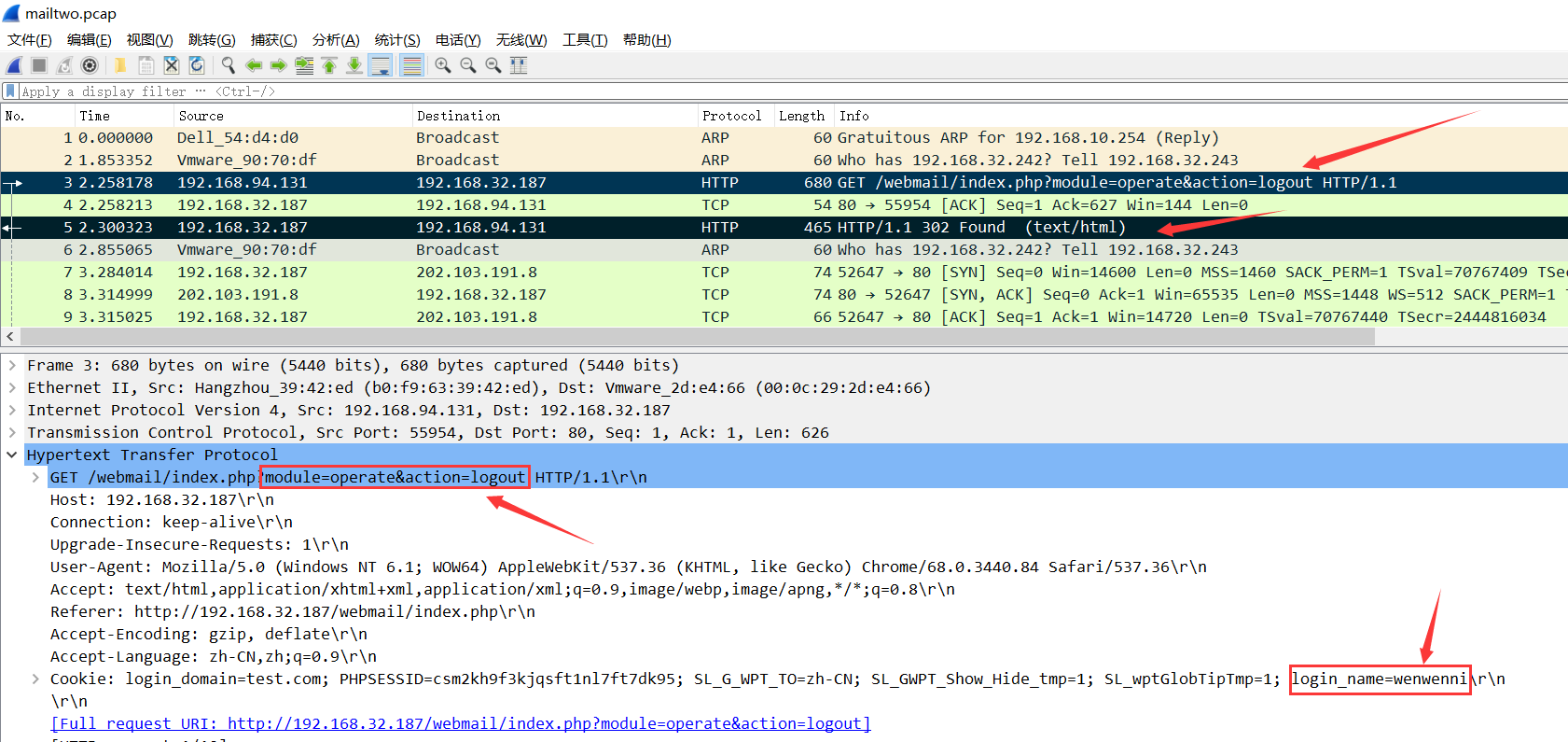Image resolution: width=1568 pixels, height=742 pixels.
Task: Open the 分析(A) menu
Action: click(x=336, y=40)
